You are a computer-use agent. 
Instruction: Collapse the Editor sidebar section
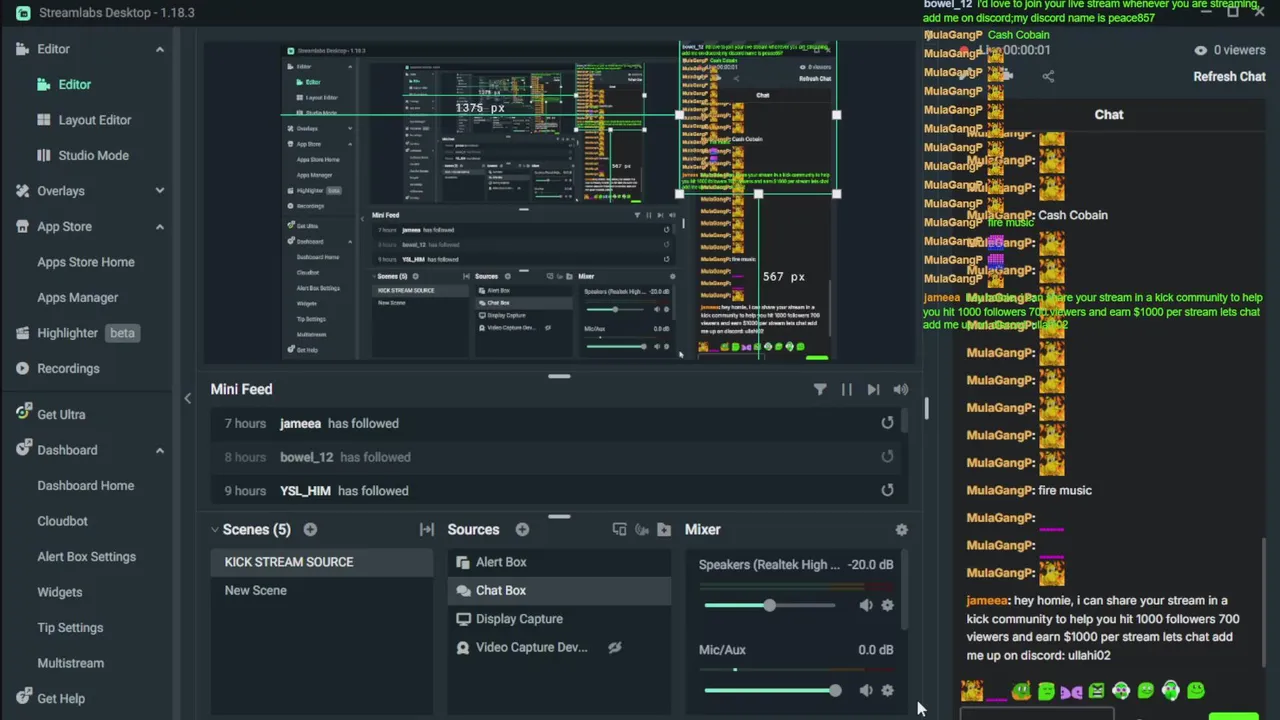point(159,49)
